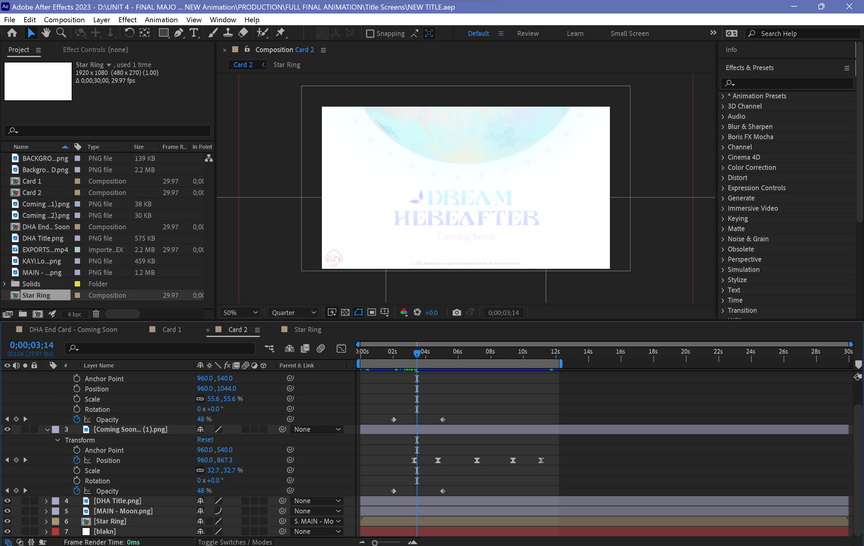Image resolution: width=864 pixels, height=546 pixels.
Task: Expand the DHA Title.png layer
Action: tap(46, 501)
